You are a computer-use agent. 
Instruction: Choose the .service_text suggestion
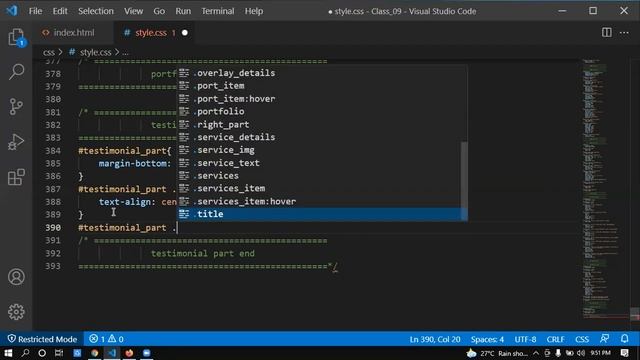(x=320, y=163)
